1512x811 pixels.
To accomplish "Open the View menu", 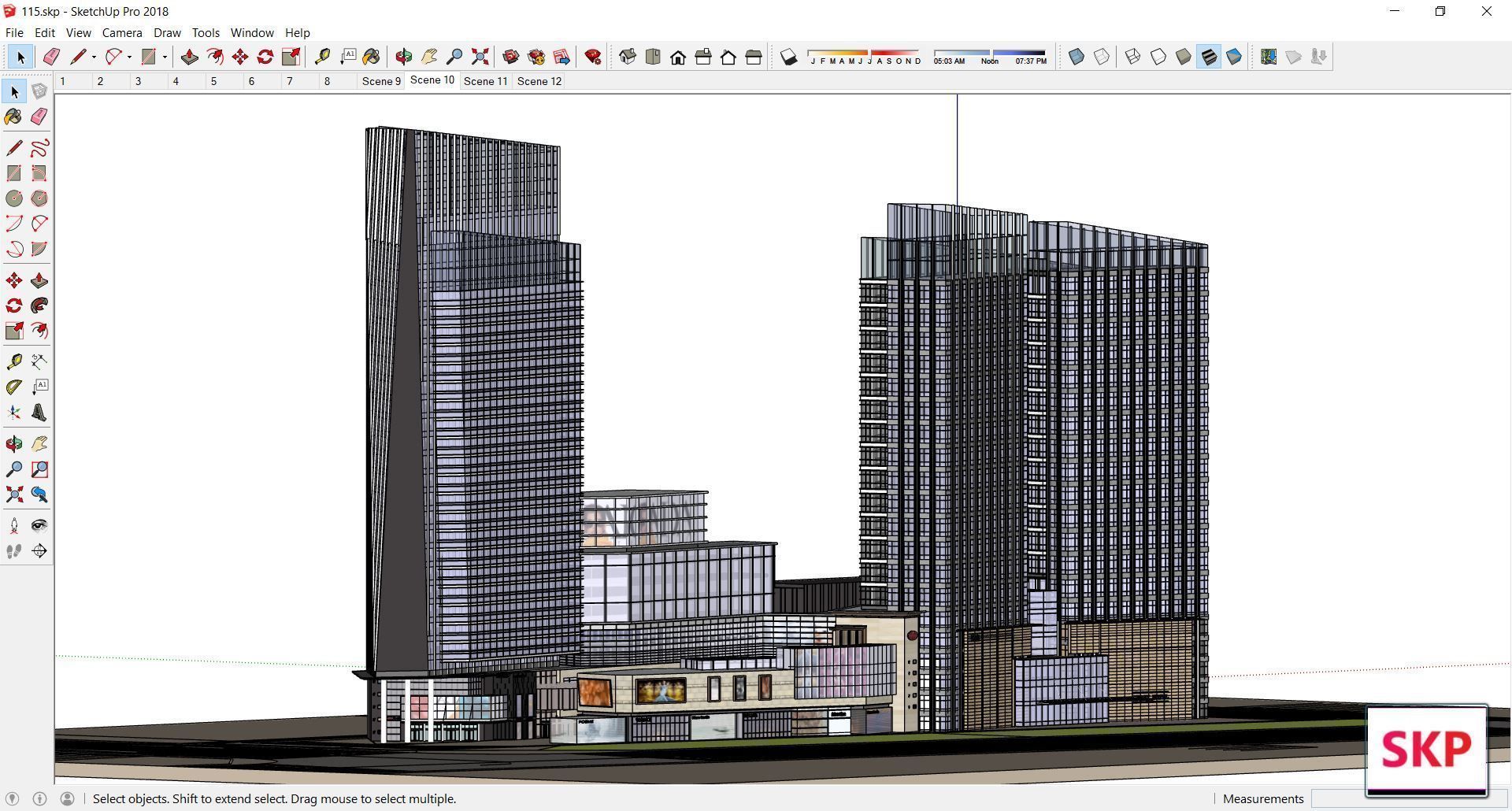I will coord(78,33).
